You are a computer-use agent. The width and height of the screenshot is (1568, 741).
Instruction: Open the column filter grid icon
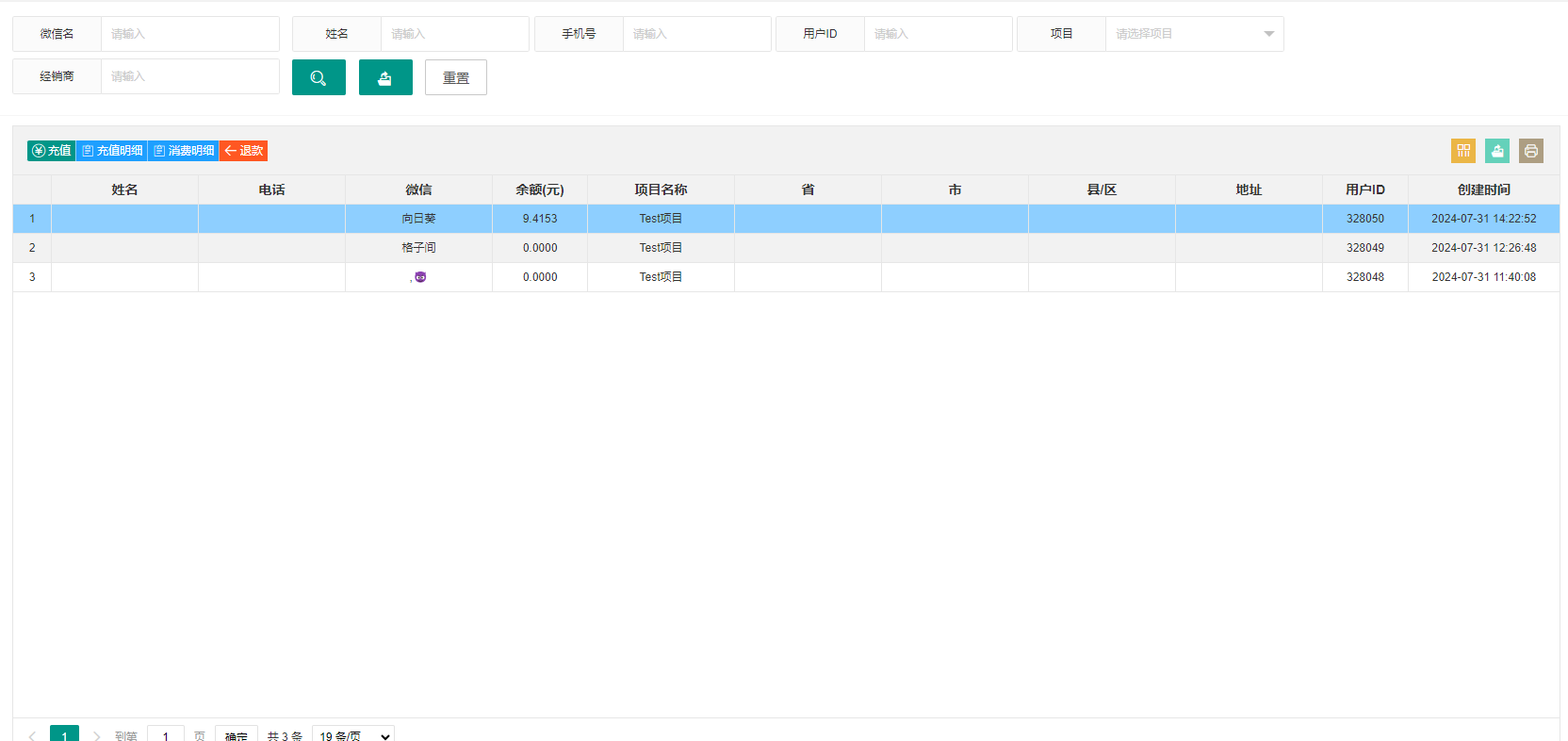1463,151
